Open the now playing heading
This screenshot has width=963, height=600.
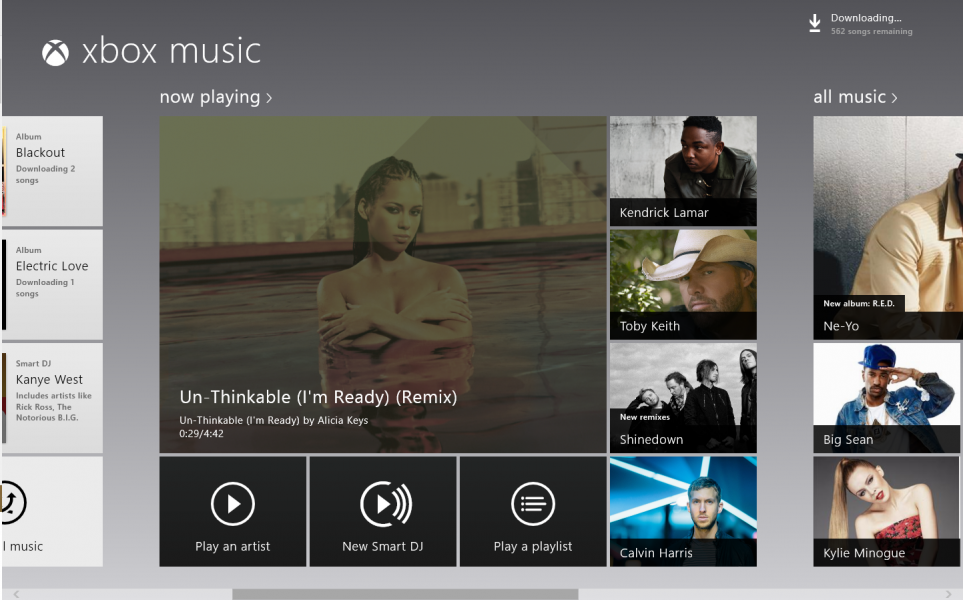pos(209,97)
